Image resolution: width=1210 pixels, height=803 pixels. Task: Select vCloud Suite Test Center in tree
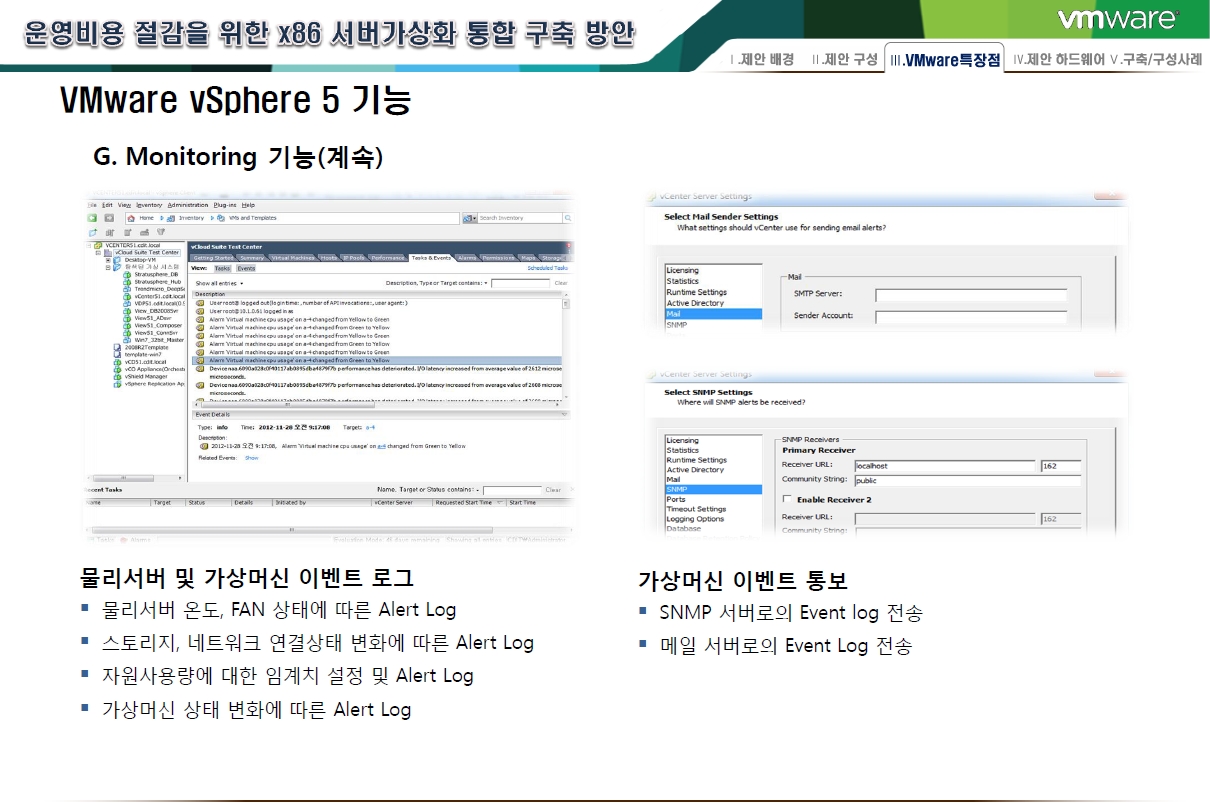pyautogui.click(x=147, y=252)
